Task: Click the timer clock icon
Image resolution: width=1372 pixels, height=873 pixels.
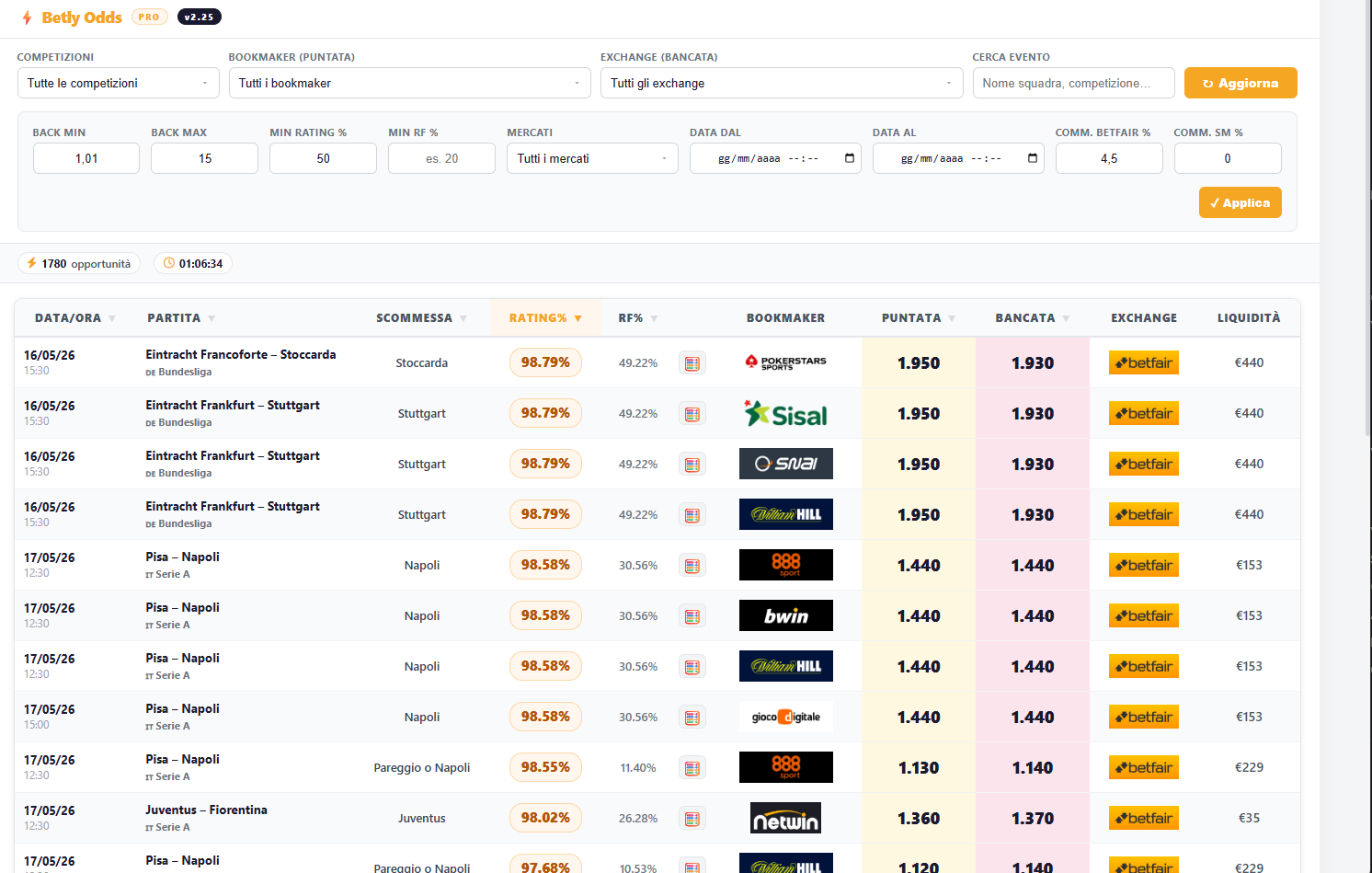Action: [169, 263]
